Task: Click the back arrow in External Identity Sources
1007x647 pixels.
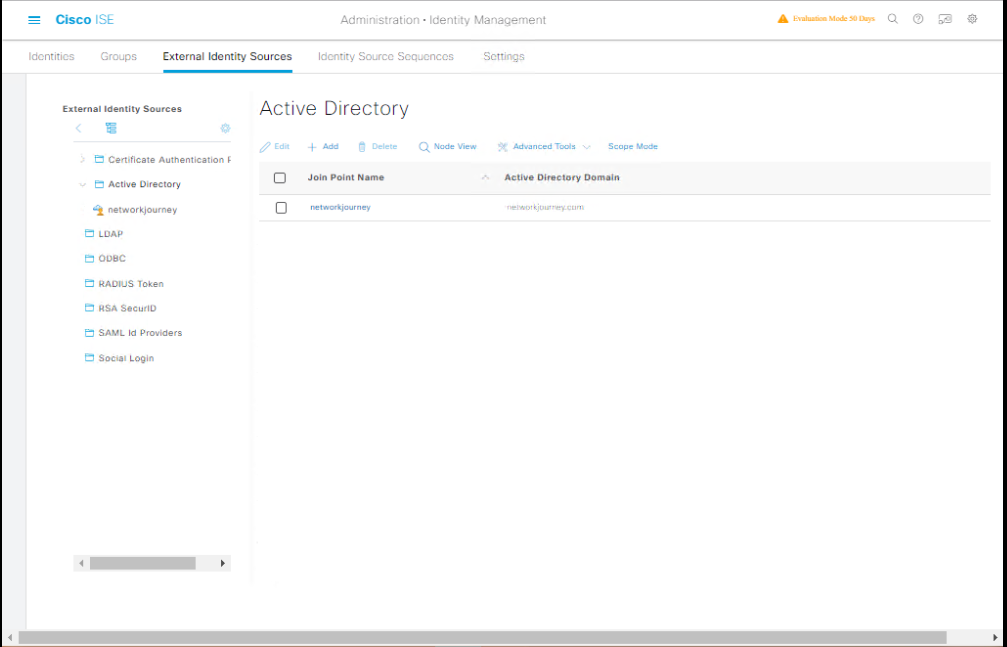Action: pos(78,129)
